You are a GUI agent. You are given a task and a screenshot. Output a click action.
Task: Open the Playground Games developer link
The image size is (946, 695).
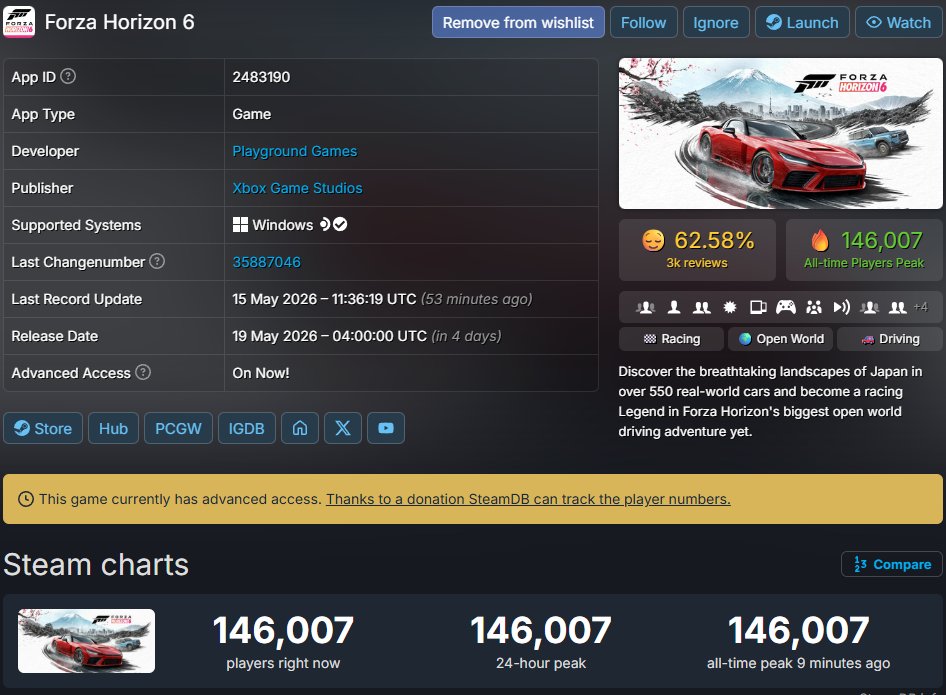pyautogui.click(x=294, y=151)
